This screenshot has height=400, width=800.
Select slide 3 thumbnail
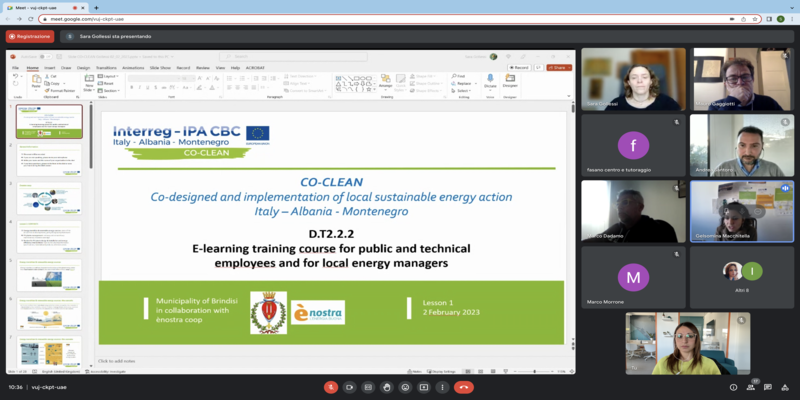(x=48, y=198)
